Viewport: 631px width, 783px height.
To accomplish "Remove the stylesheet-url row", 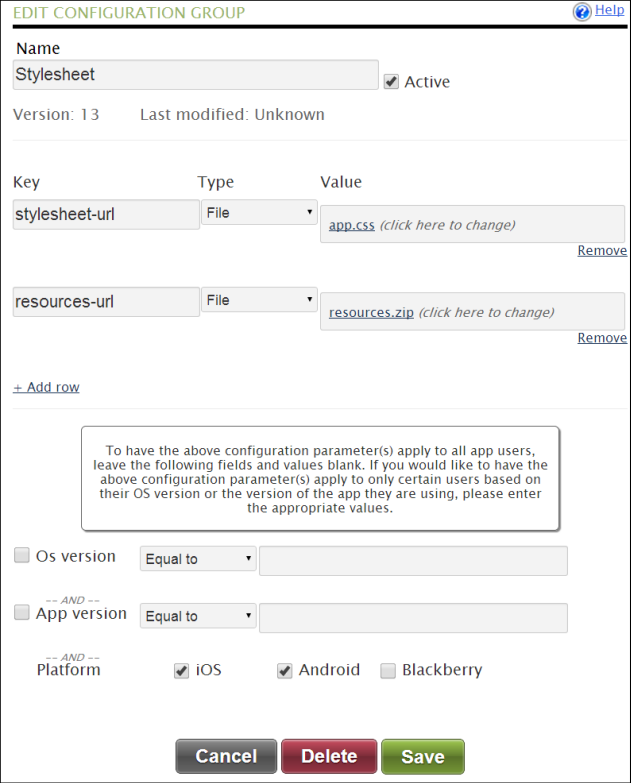I will tap(602, 251).
